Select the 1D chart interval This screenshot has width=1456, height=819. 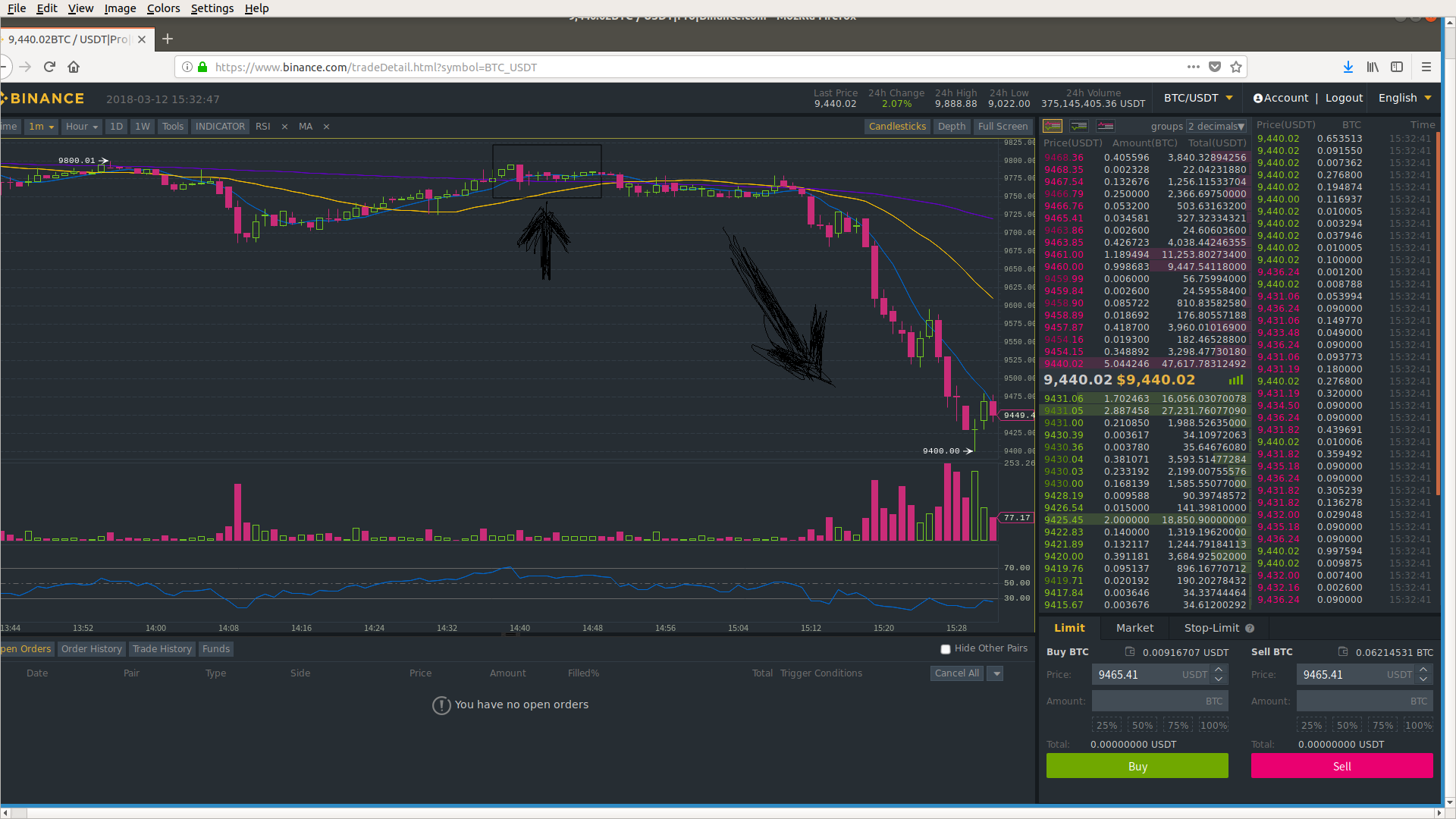click(116, 127)
